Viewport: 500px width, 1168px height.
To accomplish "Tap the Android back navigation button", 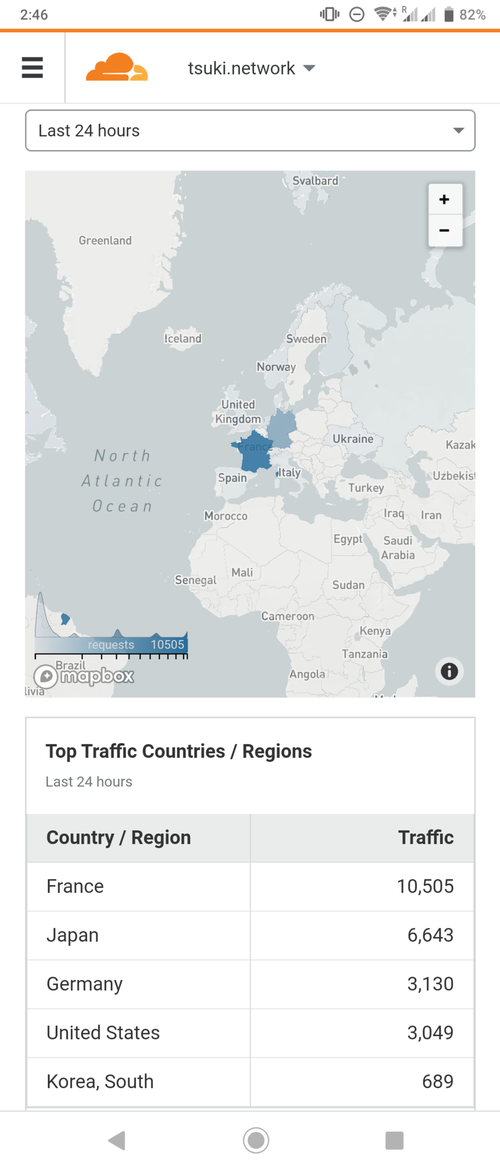I will point(116,1140).
